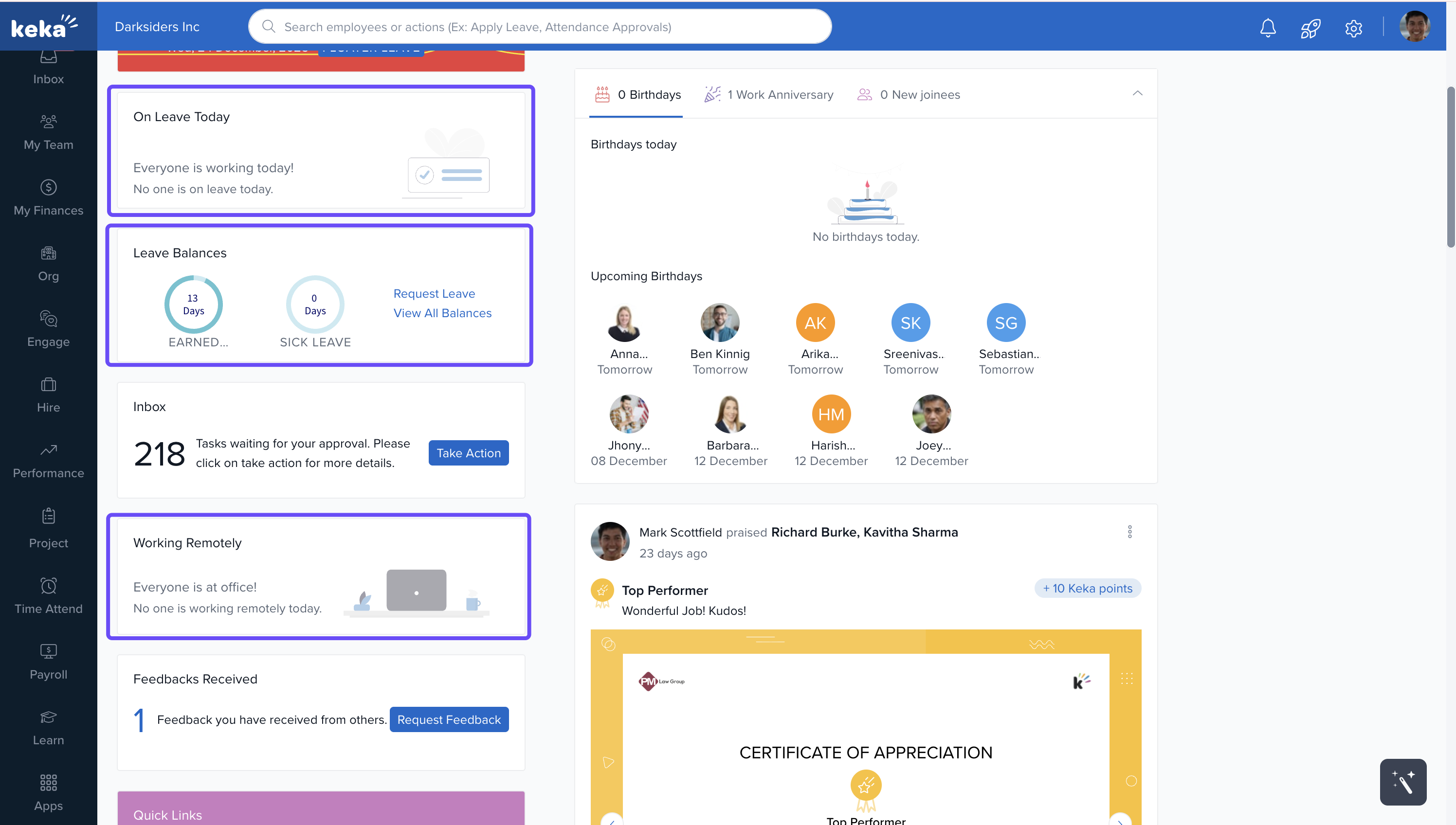
Task: Go to Engage module in sidebar
Action: coord(48,329)
